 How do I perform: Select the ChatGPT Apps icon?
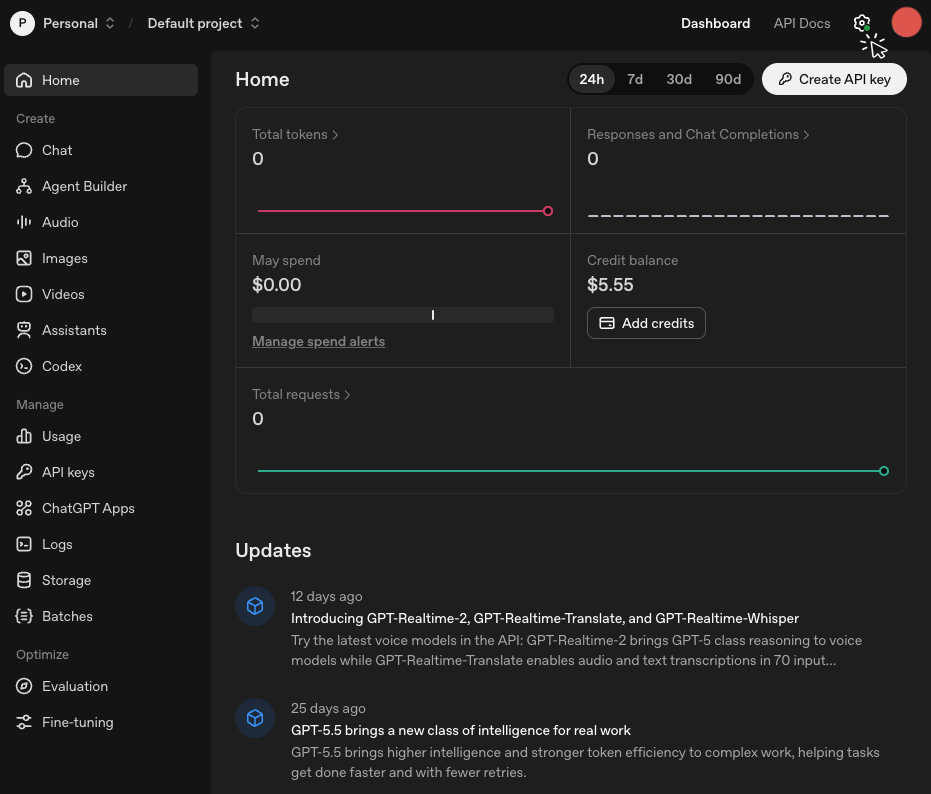click(x=24, y=508)
